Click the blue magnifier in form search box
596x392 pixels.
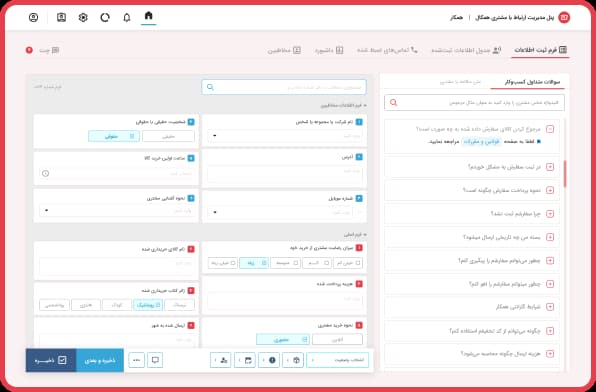[210, 87]
